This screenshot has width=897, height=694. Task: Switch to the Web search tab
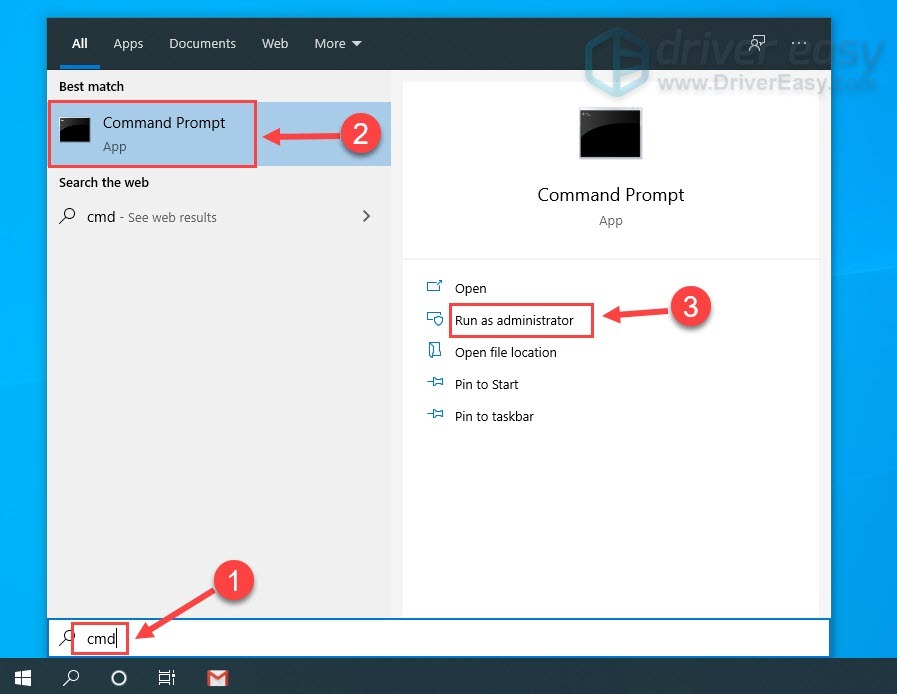point(274,43)
